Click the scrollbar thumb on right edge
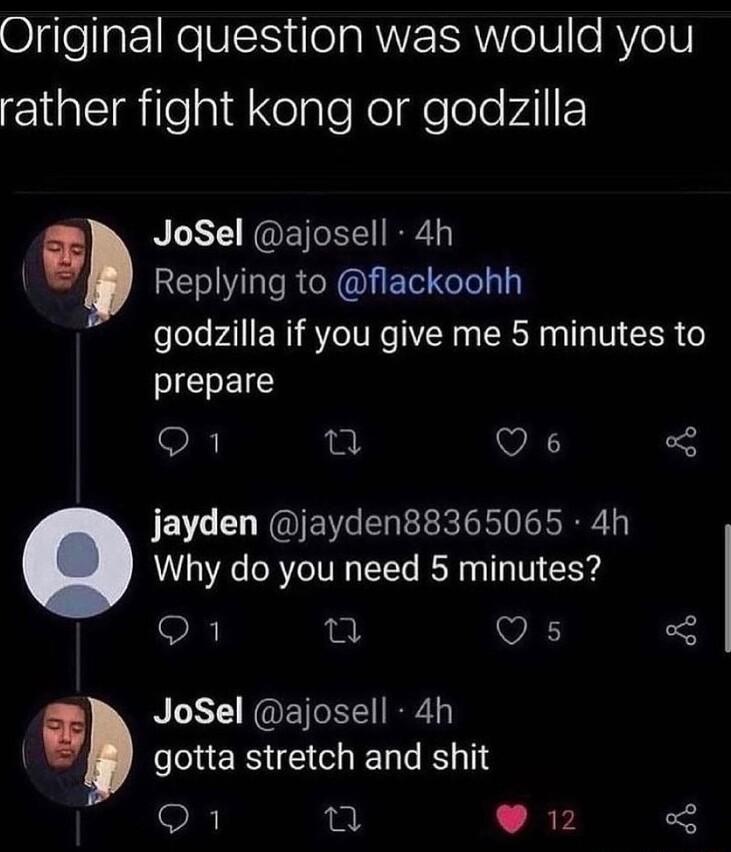The height and width of the screenshot is (852, 731). point(727,587)
